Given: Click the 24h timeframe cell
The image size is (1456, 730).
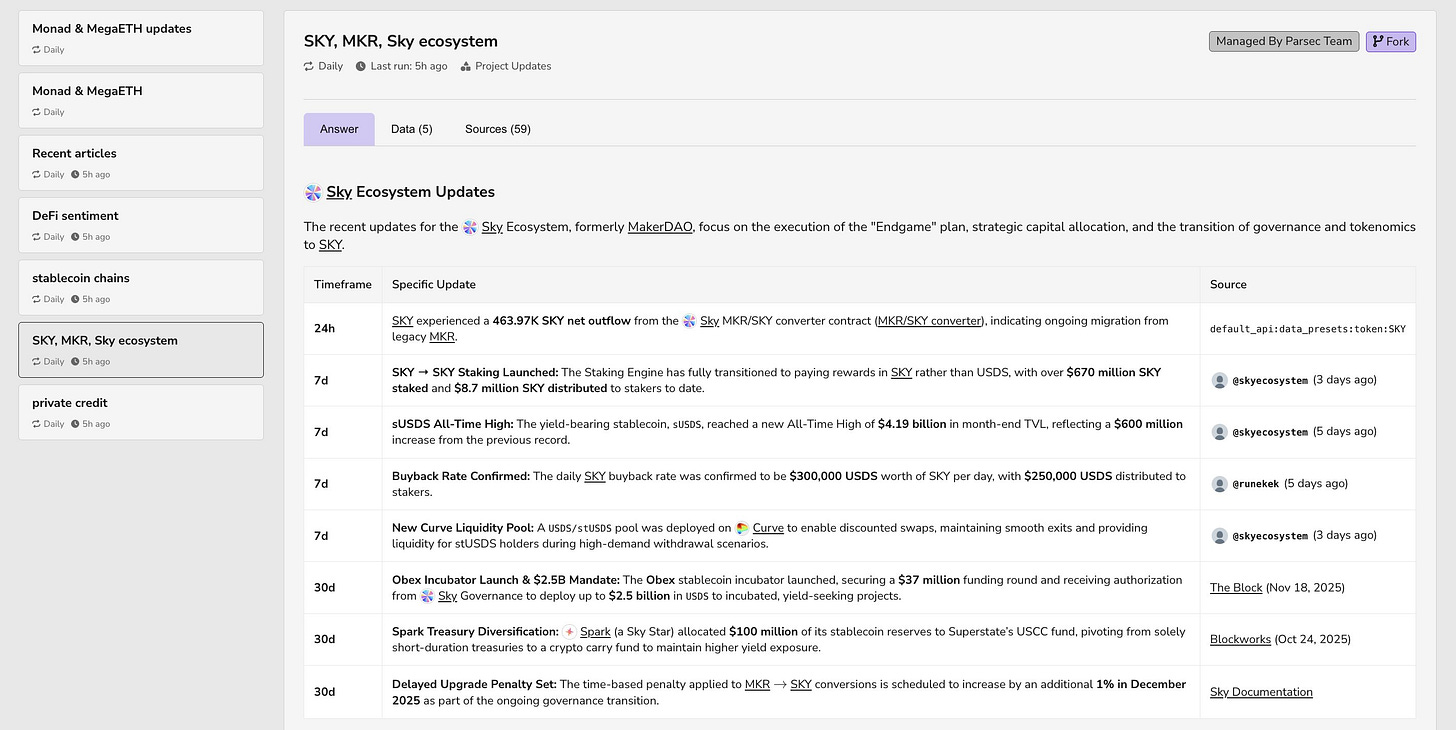Looking at the screenshot, I should pyautogui.click(x=343, y=329).
